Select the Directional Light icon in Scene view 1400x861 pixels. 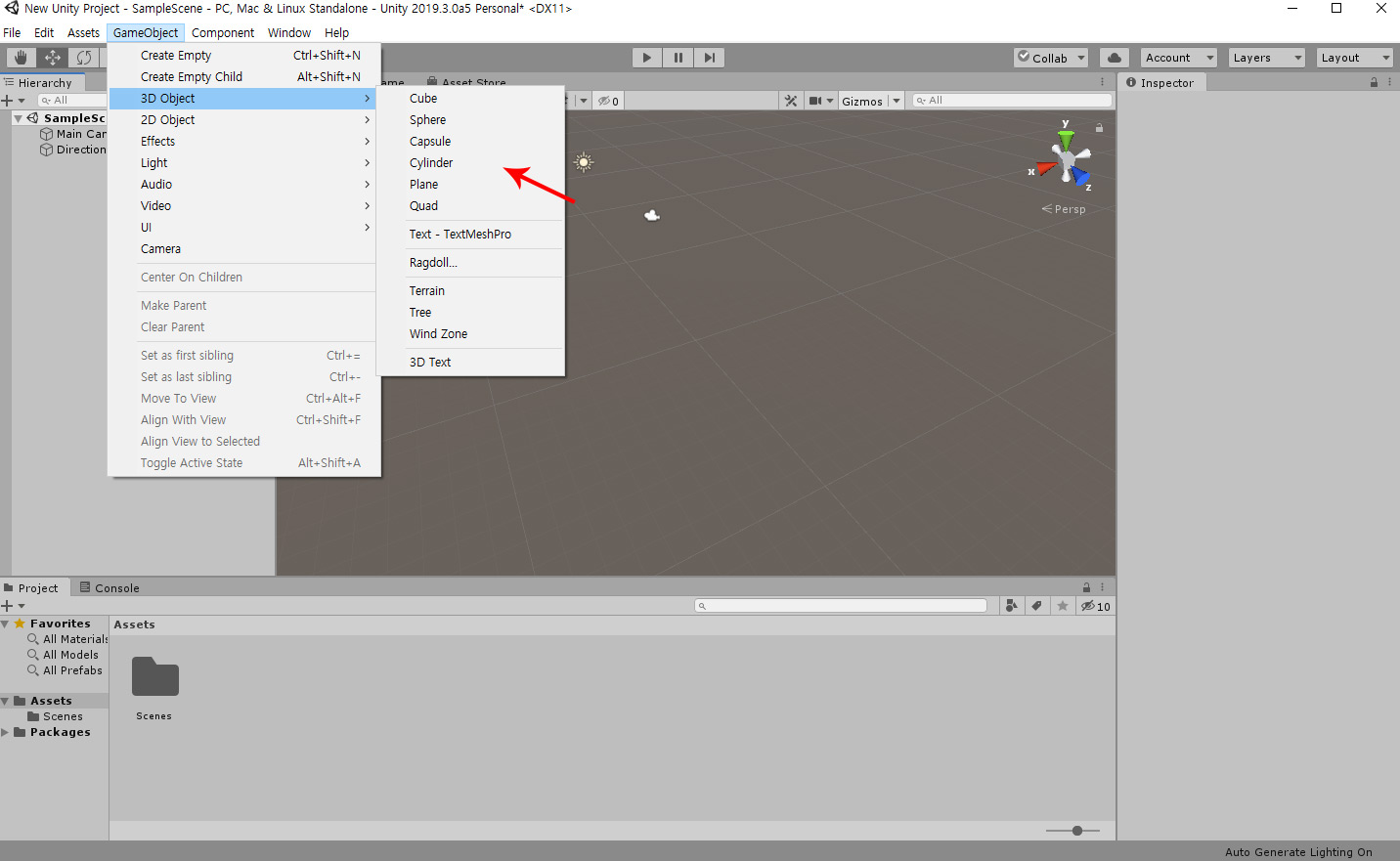point(584,162)
